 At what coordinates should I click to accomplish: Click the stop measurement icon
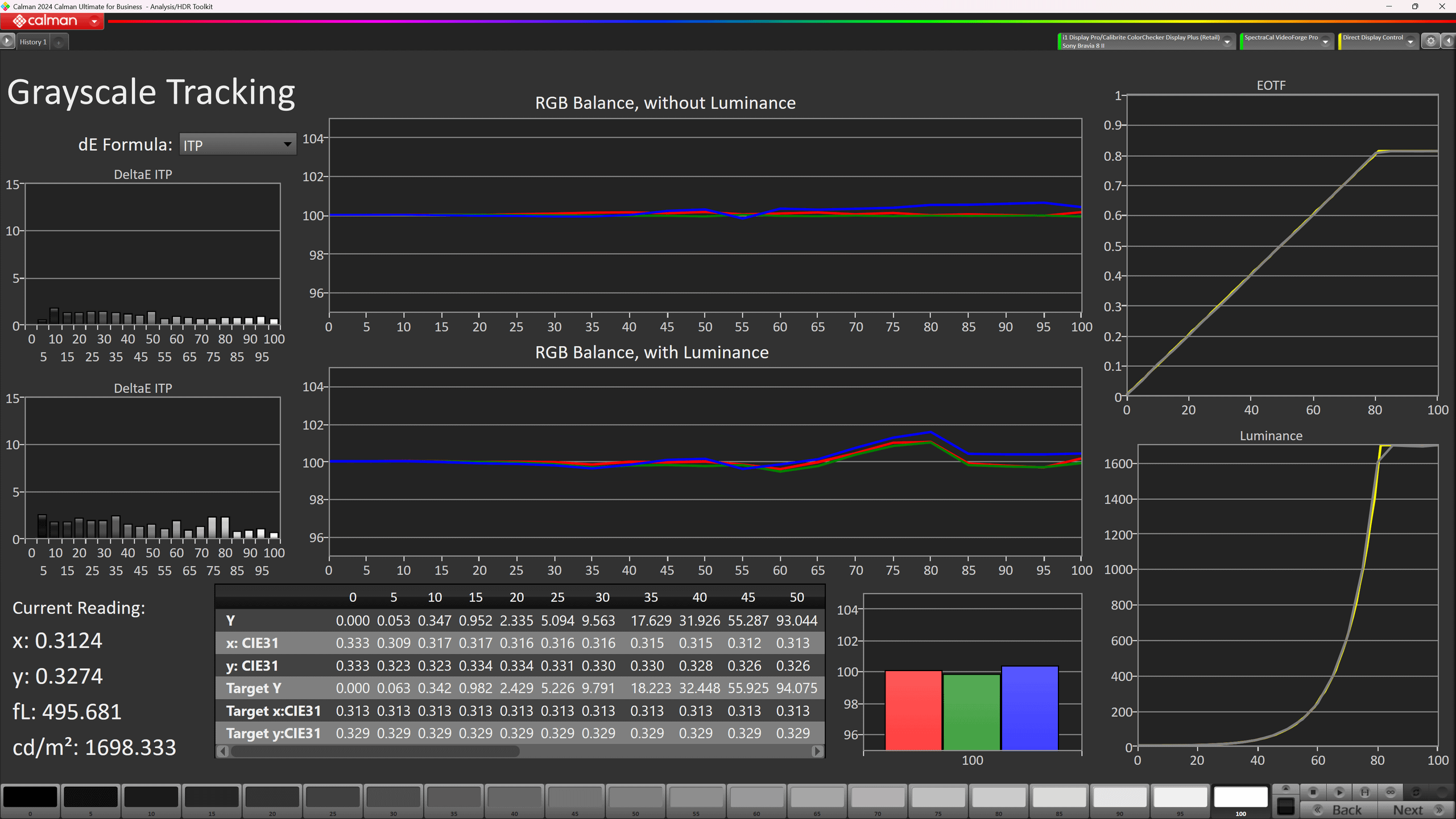point(1313,792)
